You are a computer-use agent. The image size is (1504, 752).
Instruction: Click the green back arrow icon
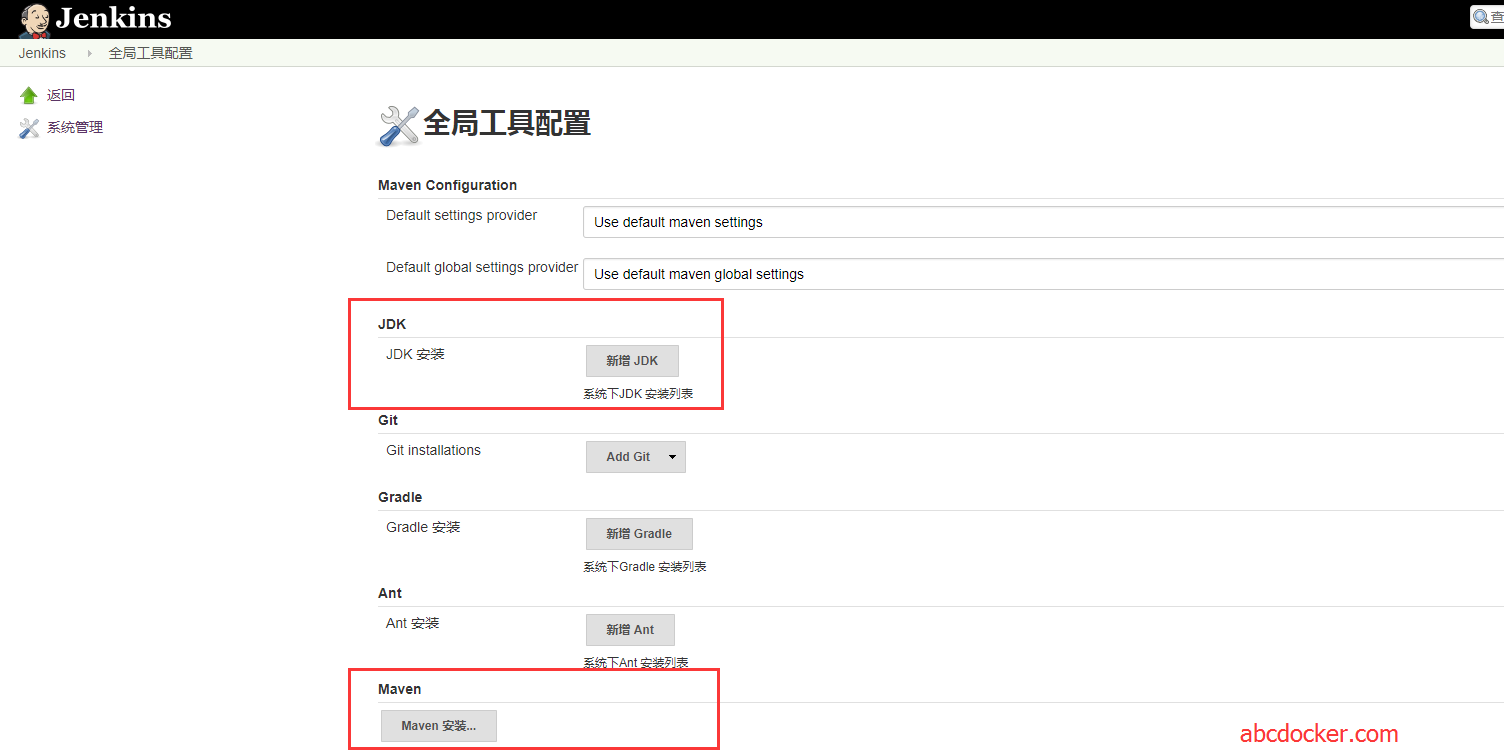tap(28, 94)
